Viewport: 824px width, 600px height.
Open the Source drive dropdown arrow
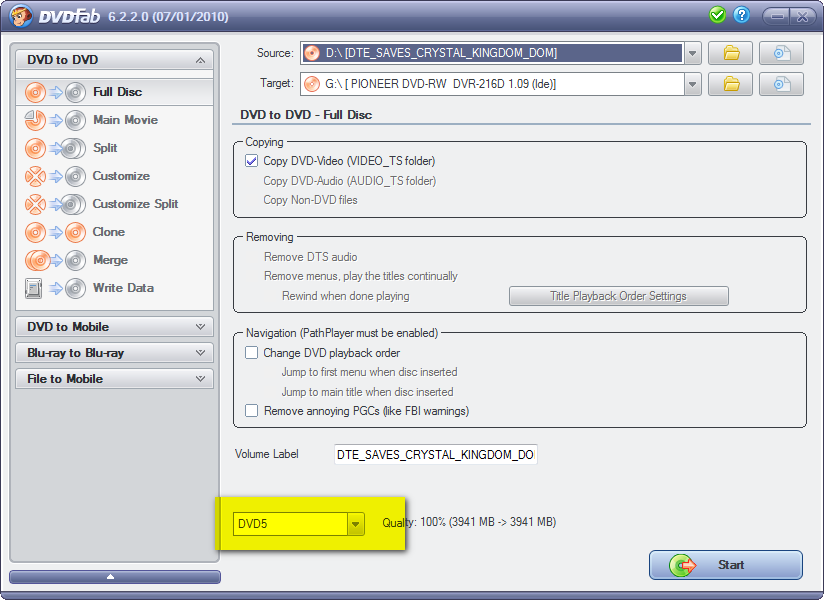[693, 53]
